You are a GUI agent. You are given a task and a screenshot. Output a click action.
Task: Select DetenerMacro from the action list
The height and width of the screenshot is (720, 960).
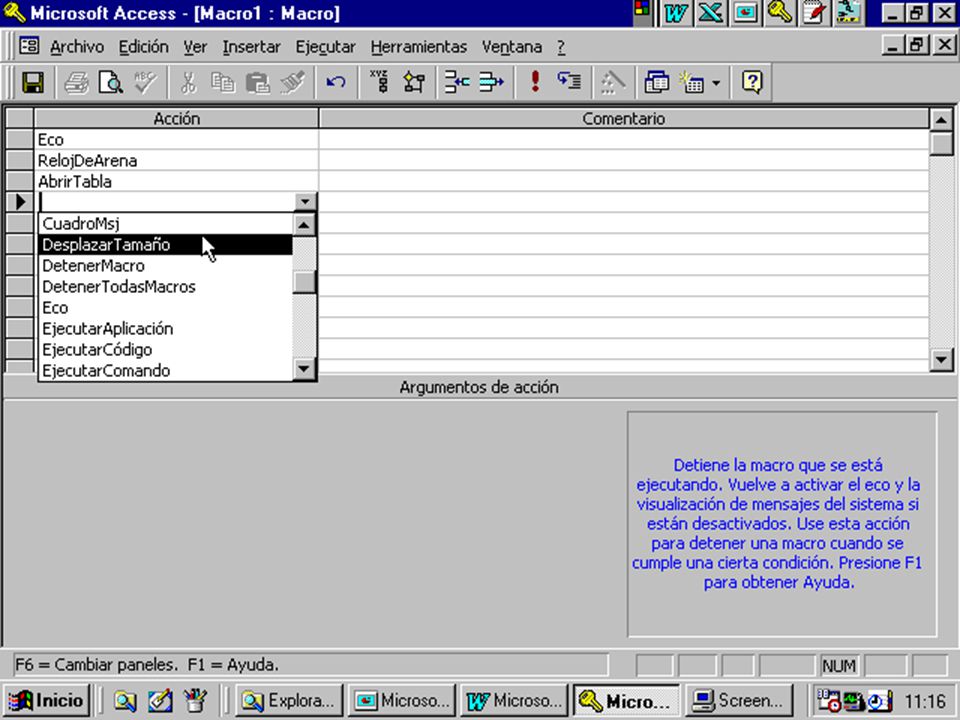[x=165, y=266]
